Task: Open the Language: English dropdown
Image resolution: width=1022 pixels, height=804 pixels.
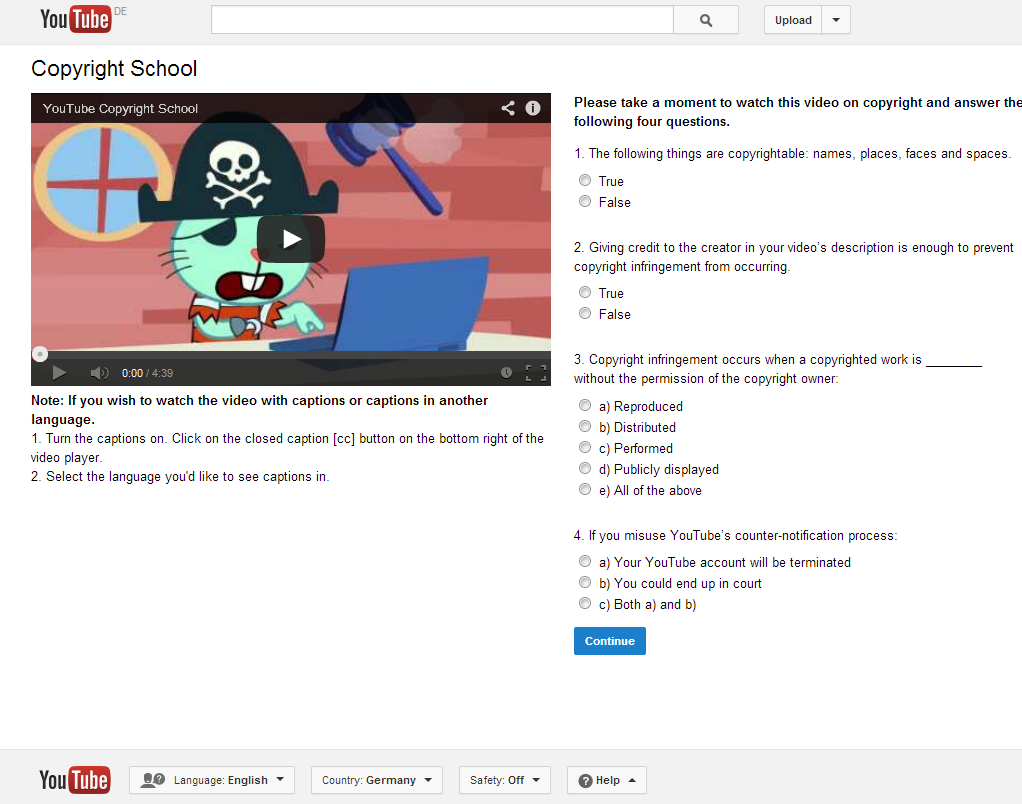Action: point(212,780)
